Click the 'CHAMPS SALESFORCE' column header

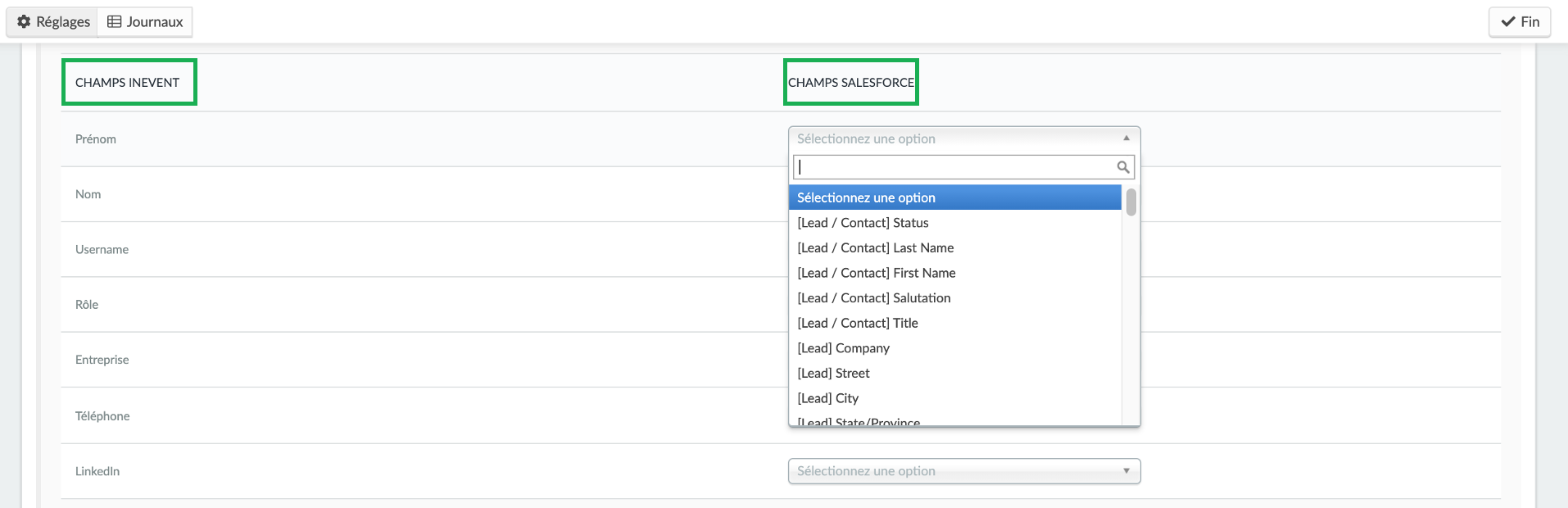coord(851,83)
